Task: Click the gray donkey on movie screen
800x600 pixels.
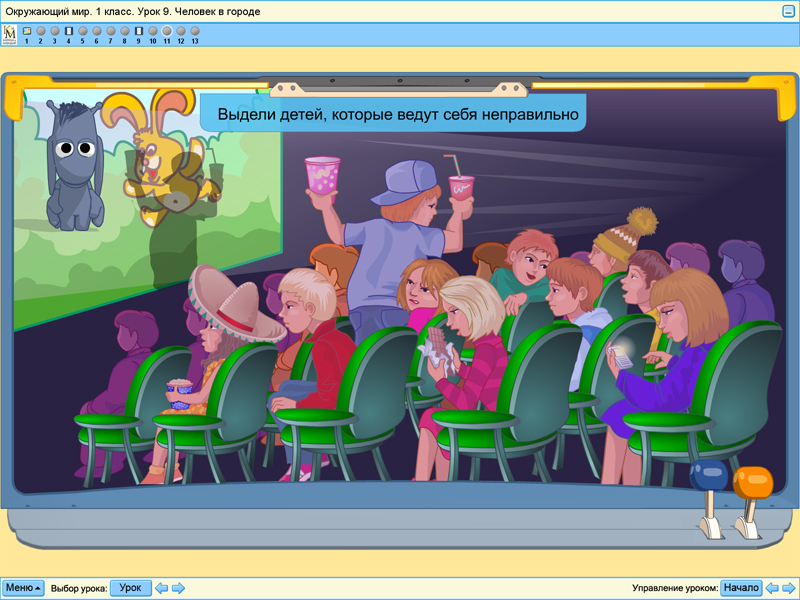Action: click(75, 166)
